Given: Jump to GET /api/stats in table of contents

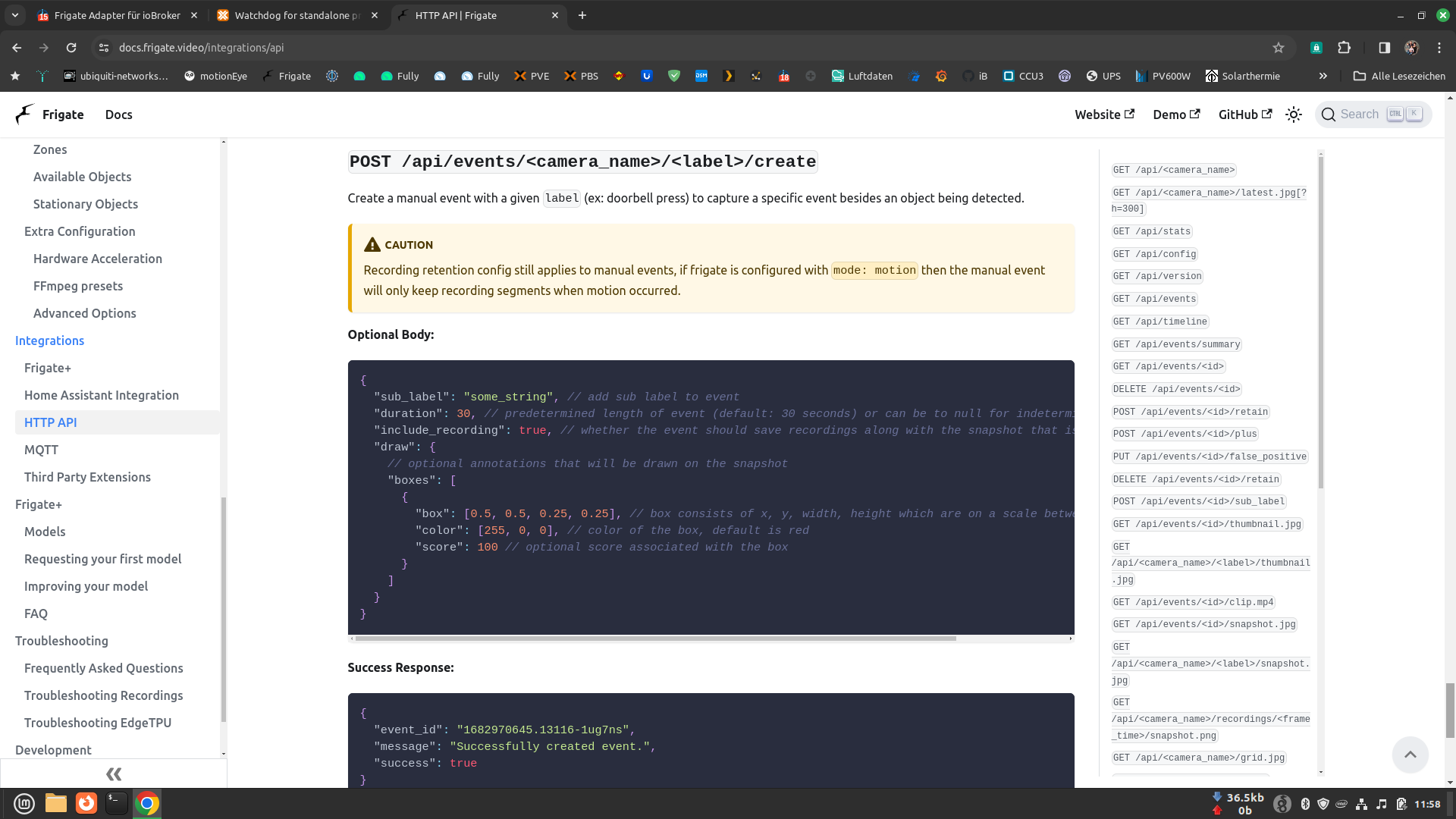Looking at the screenshot, I should 1151,231.
